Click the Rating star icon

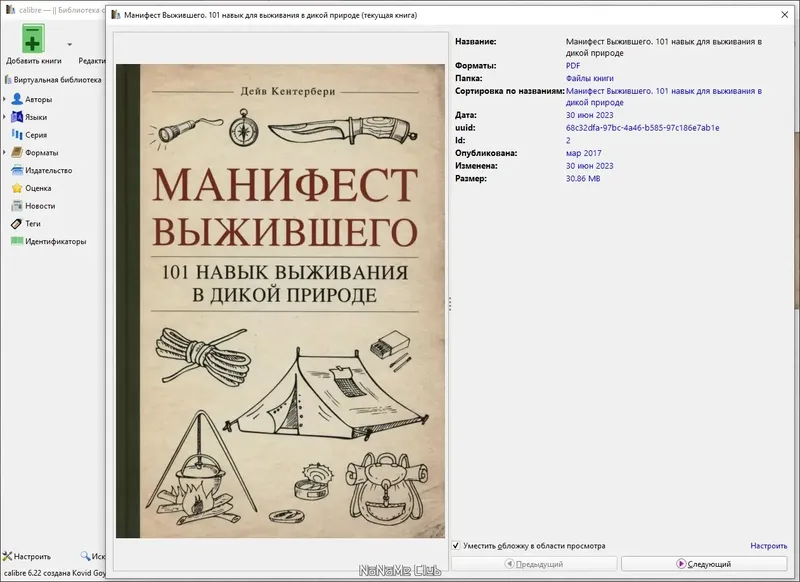pos(17,188)
